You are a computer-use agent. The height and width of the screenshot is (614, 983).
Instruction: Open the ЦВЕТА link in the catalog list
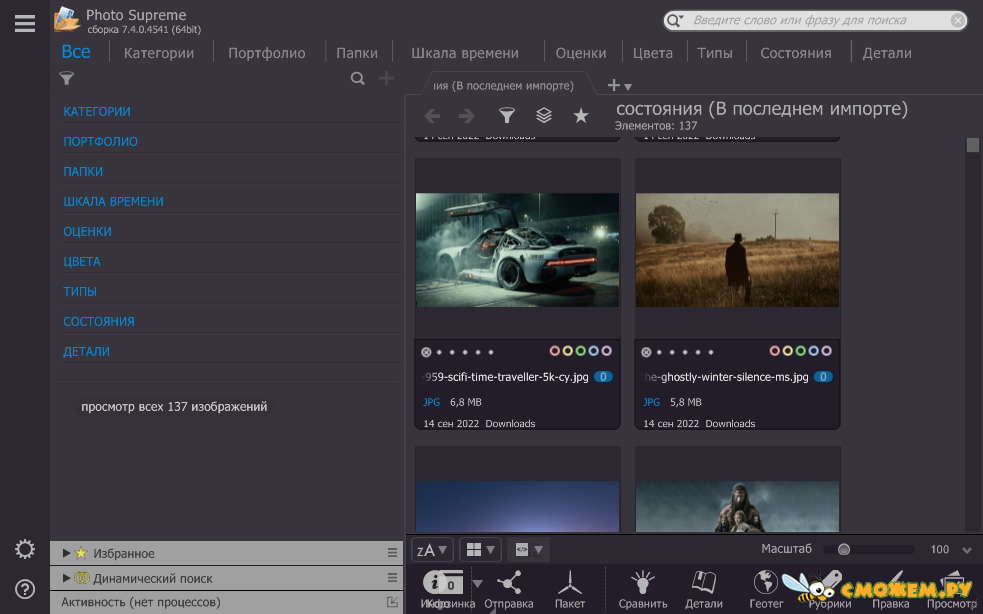[x=81, y=262]
